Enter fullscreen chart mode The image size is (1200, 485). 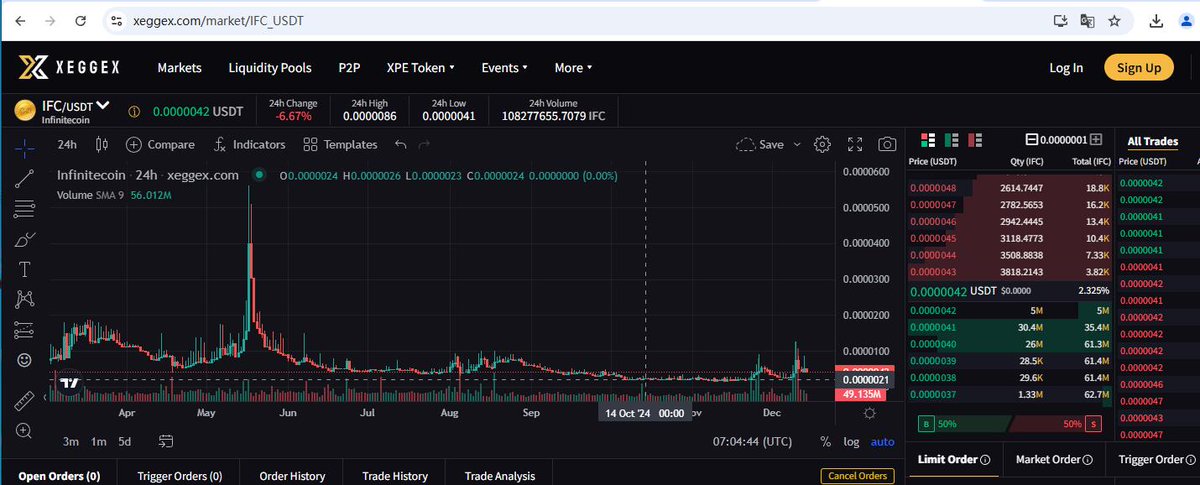click(x=855, y=144)
